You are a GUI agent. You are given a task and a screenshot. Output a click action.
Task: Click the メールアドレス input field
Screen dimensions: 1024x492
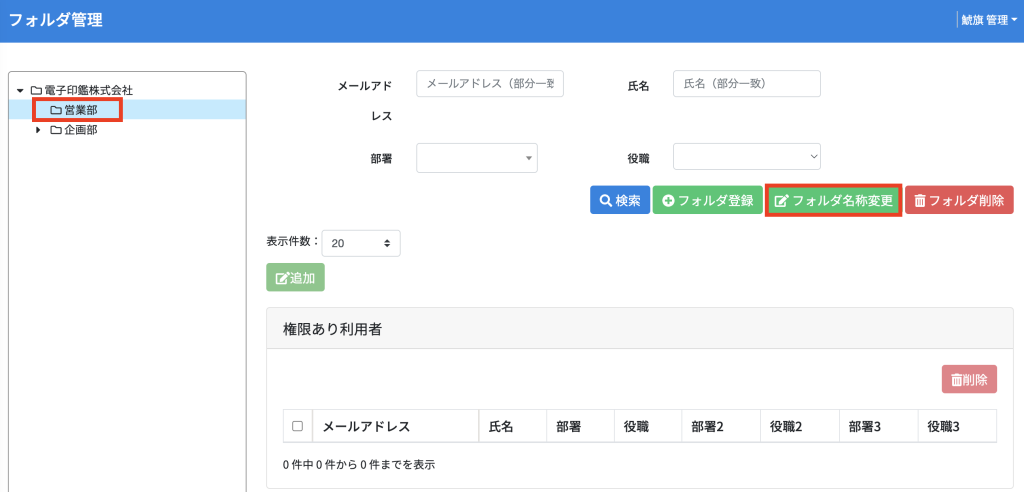[490, 84]
